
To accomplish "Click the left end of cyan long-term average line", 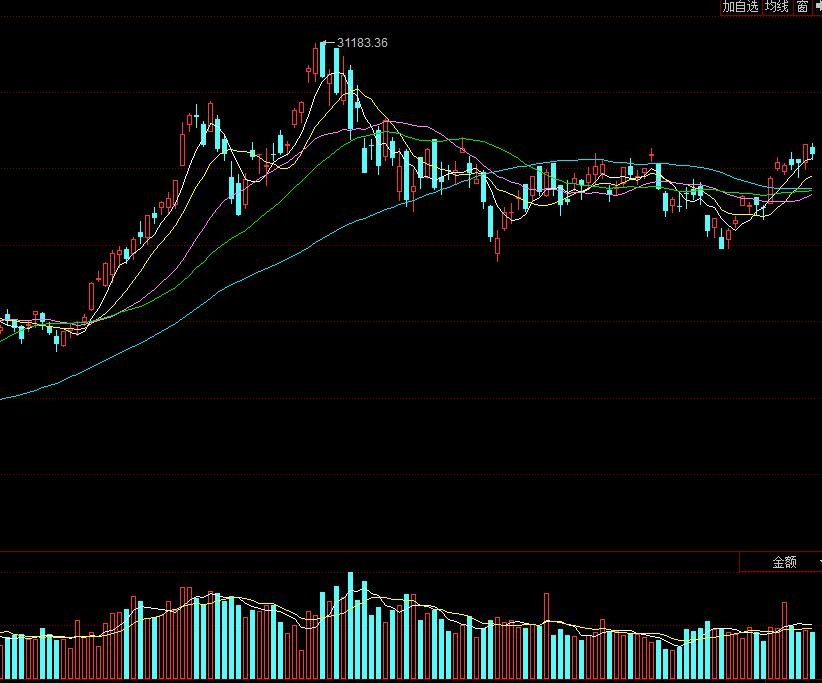I will 4,398.
